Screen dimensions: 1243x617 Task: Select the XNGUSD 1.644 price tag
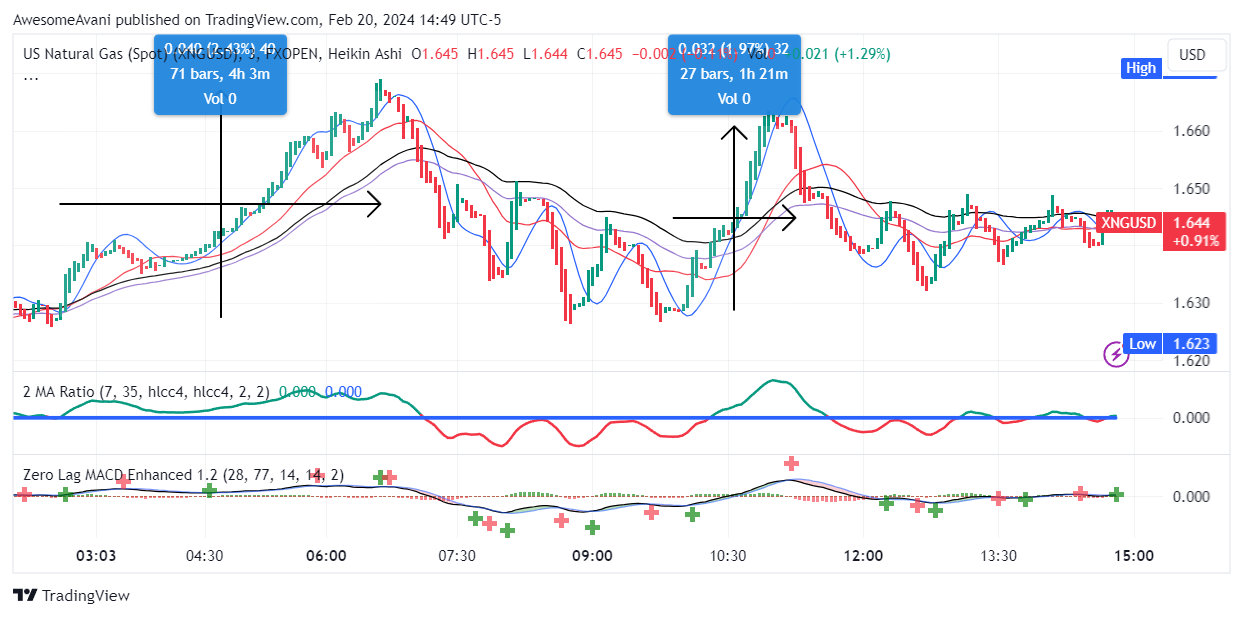[x=1161, y=231]
